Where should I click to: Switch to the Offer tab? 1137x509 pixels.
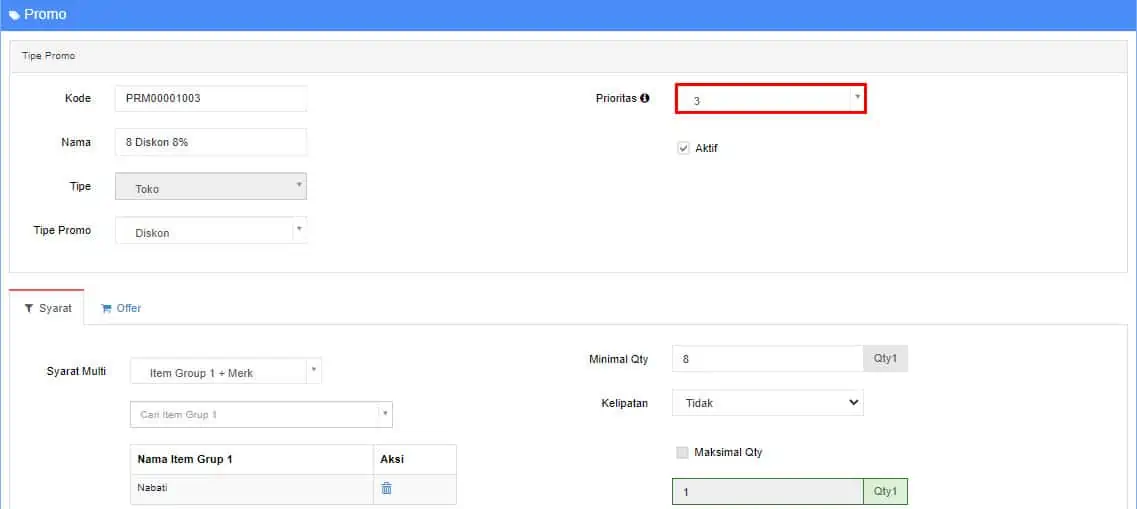120,308
